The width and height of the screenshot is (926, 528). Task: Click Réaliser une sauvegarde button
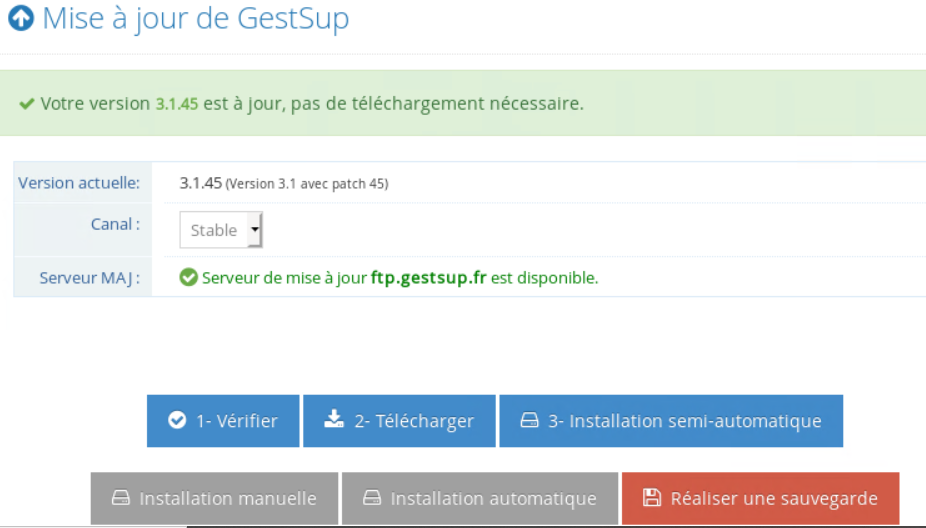(x=760, y=498)
